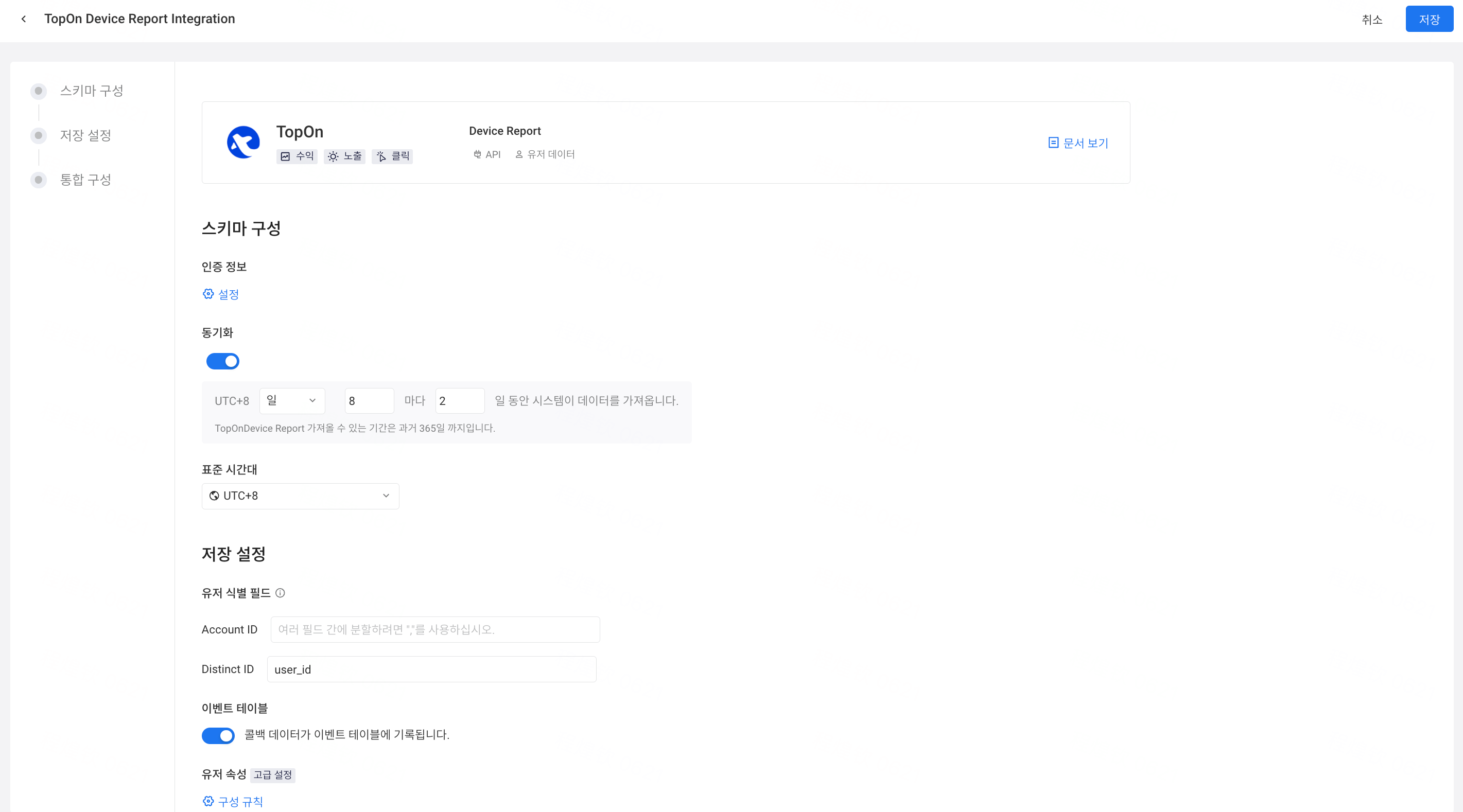Click the API plug icon
The image size is (1463, 812).
click(477, 154)
